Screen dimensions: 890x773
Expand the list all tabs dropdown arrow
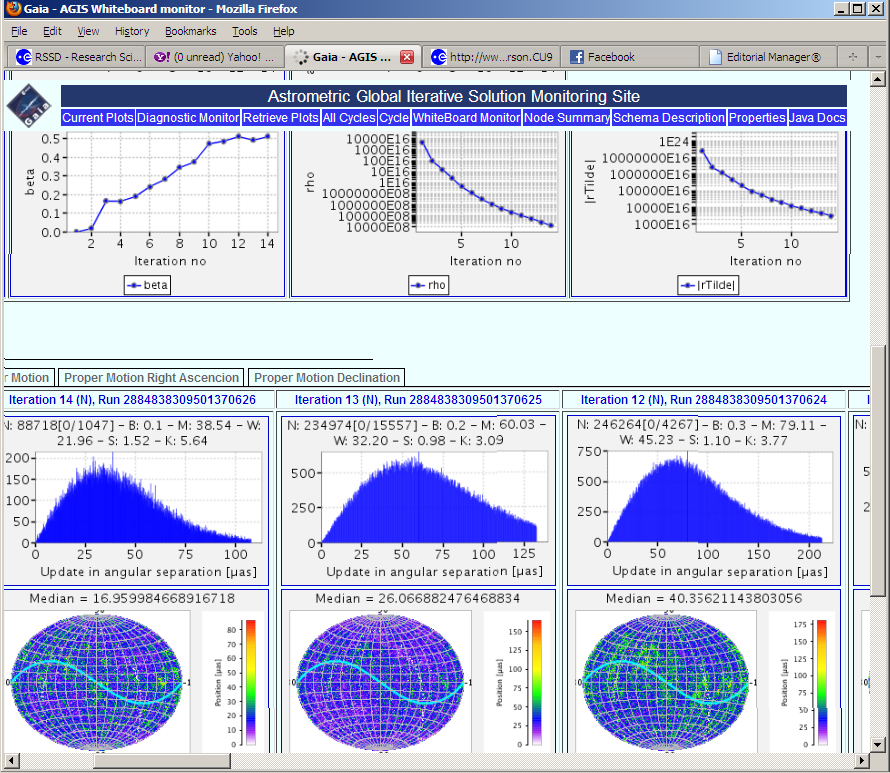click(877, 57)
